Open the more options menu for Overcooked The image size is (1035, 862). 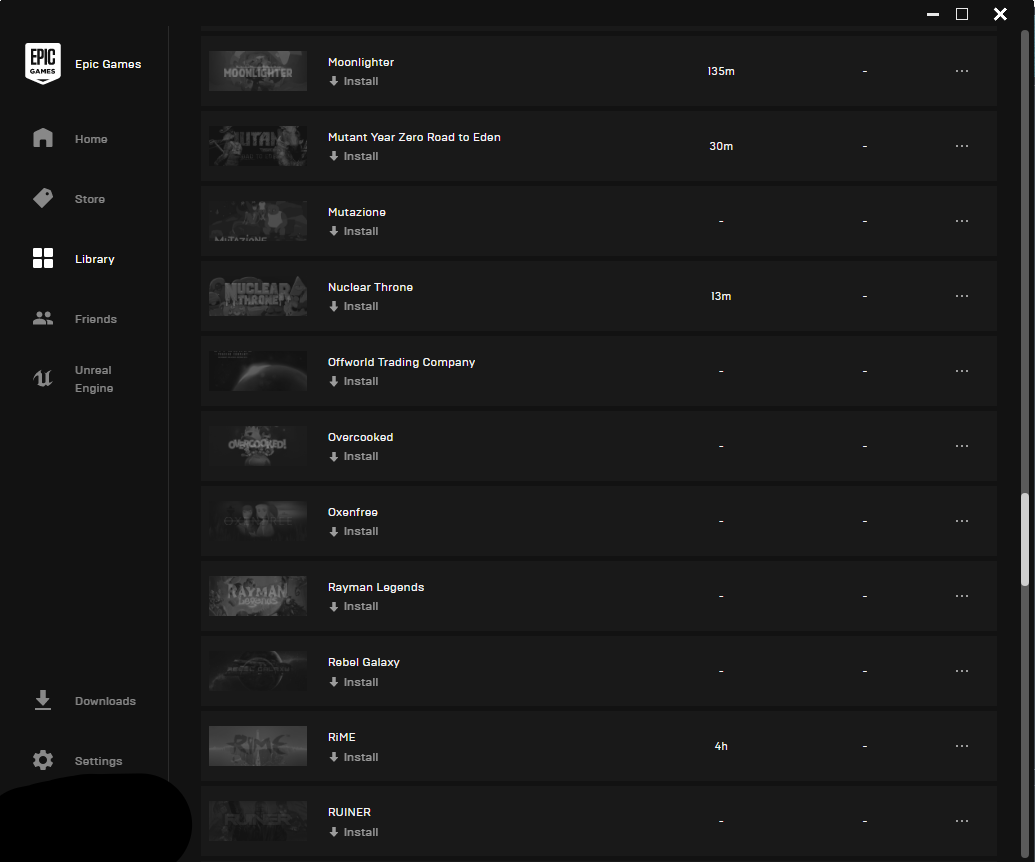[962, 446]
